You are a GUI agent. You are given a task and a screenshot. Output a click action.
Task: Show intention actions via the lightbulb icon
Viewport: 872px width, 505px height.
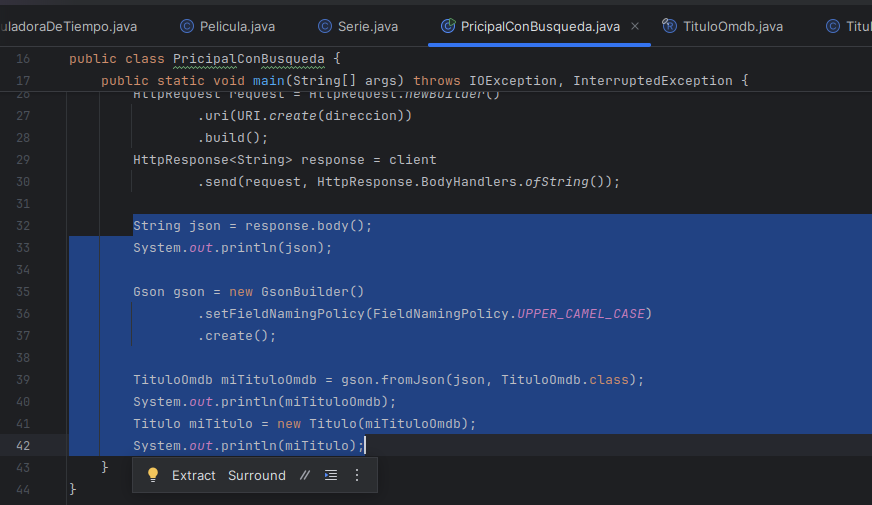tap(152, 475)
